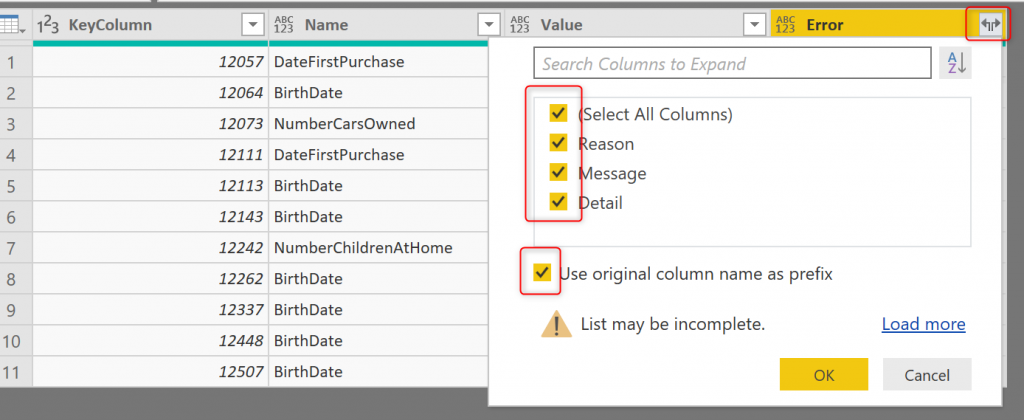
Task: Open the Name column filter dropdown
Action: point(489,25)
